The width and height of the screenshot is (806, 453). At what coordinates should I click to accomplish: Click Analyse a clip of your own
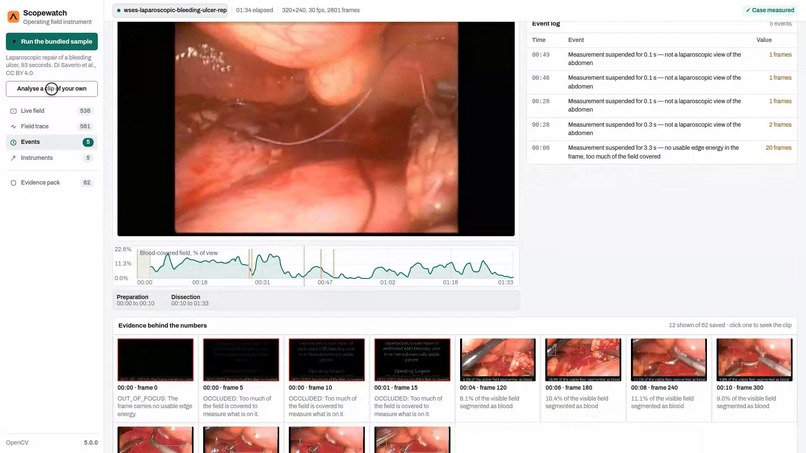pyautogui.click(x=52, y=88)
